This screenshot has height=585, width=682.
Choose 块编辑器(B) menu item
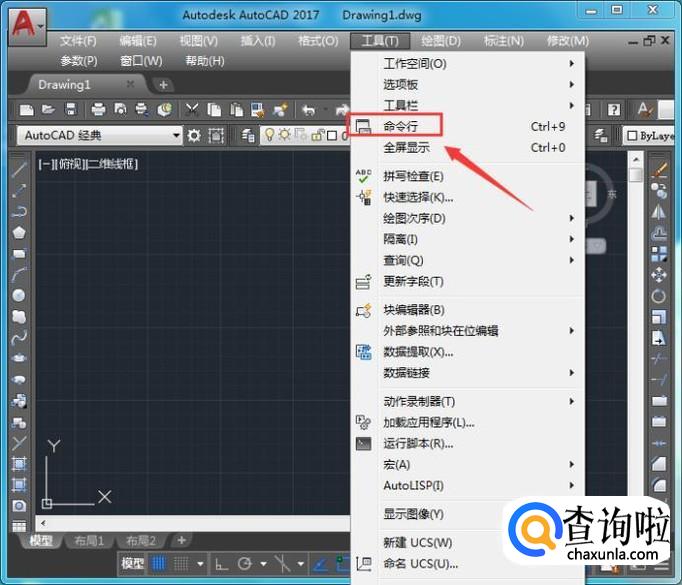click(468, 310)
